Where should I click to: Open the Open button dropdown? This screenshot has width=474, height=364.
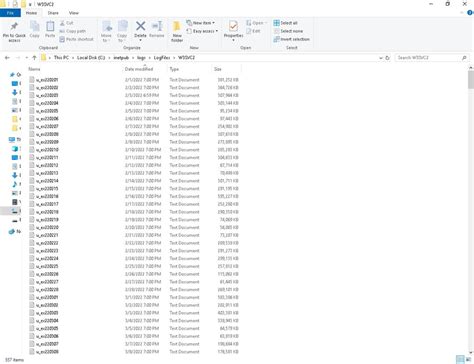coord(266,23)
